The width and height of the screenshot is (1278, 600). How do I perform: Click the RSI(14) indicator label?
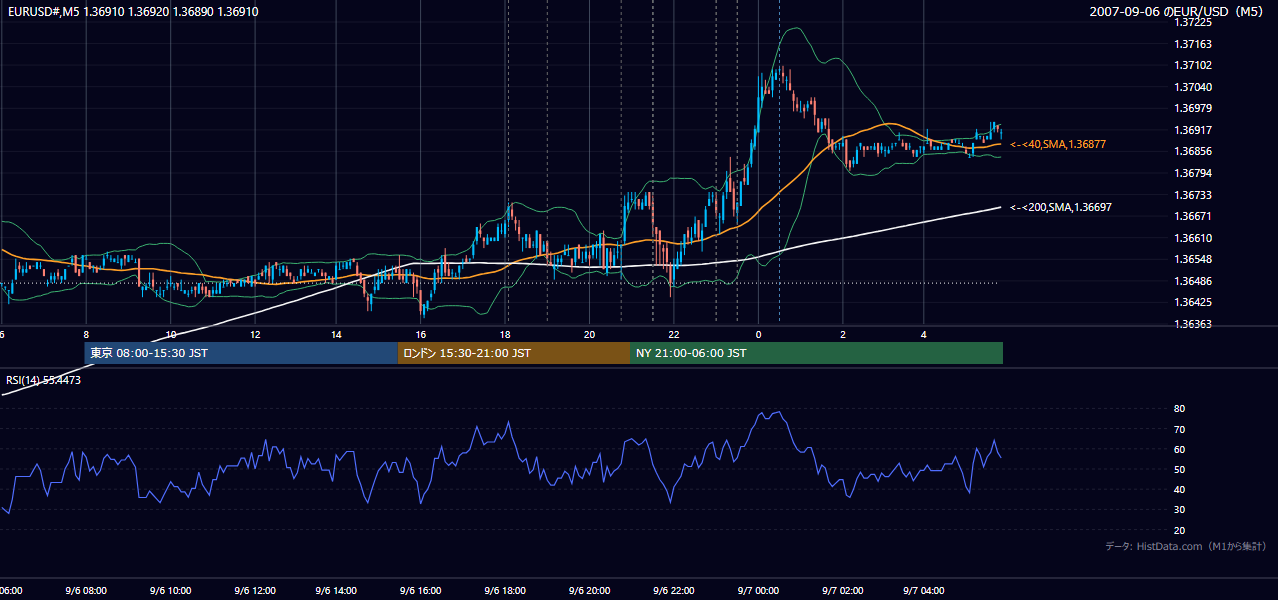coord(44,380)
